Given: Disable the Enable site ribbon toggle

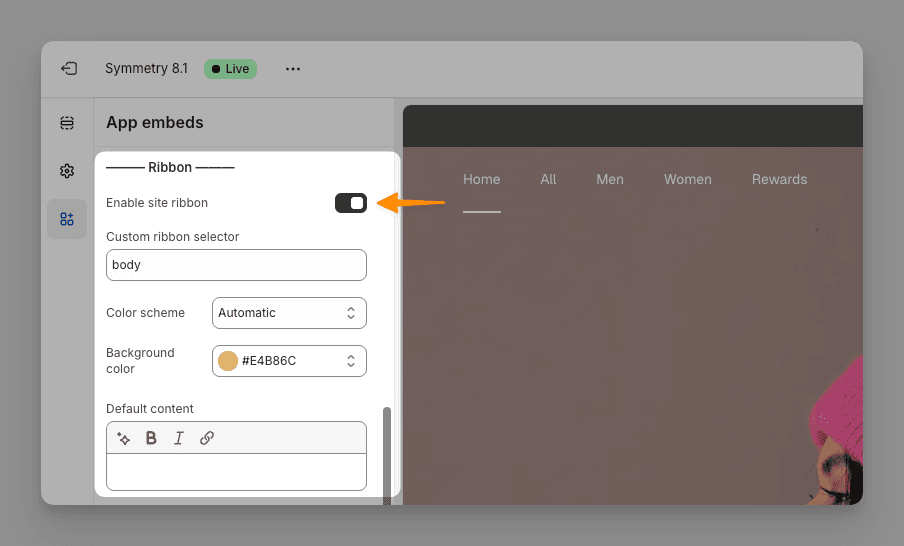Looking at the screenshot, I should tap(351, 203).
